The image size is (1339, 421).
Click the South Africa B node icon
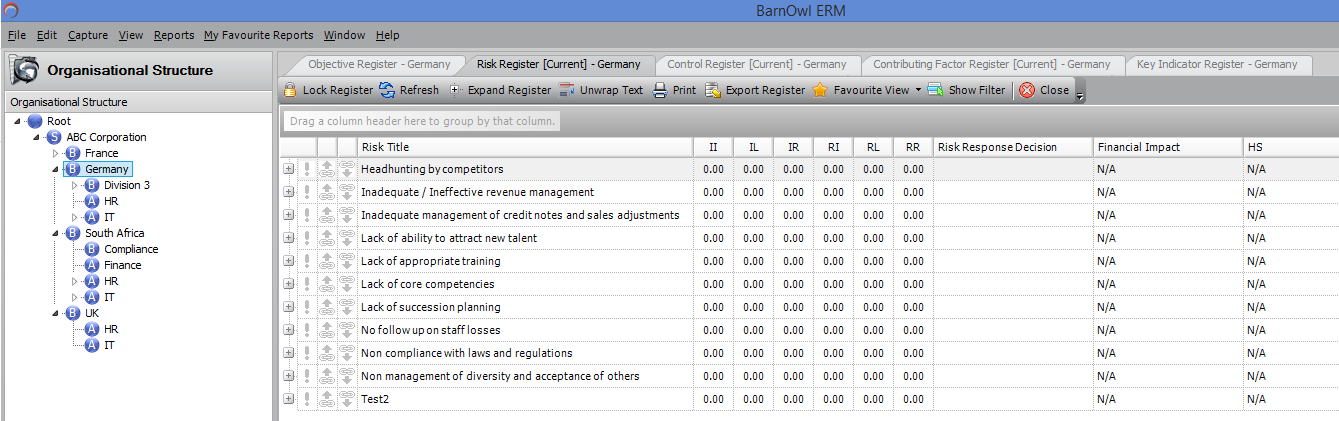tap(73, 233)
